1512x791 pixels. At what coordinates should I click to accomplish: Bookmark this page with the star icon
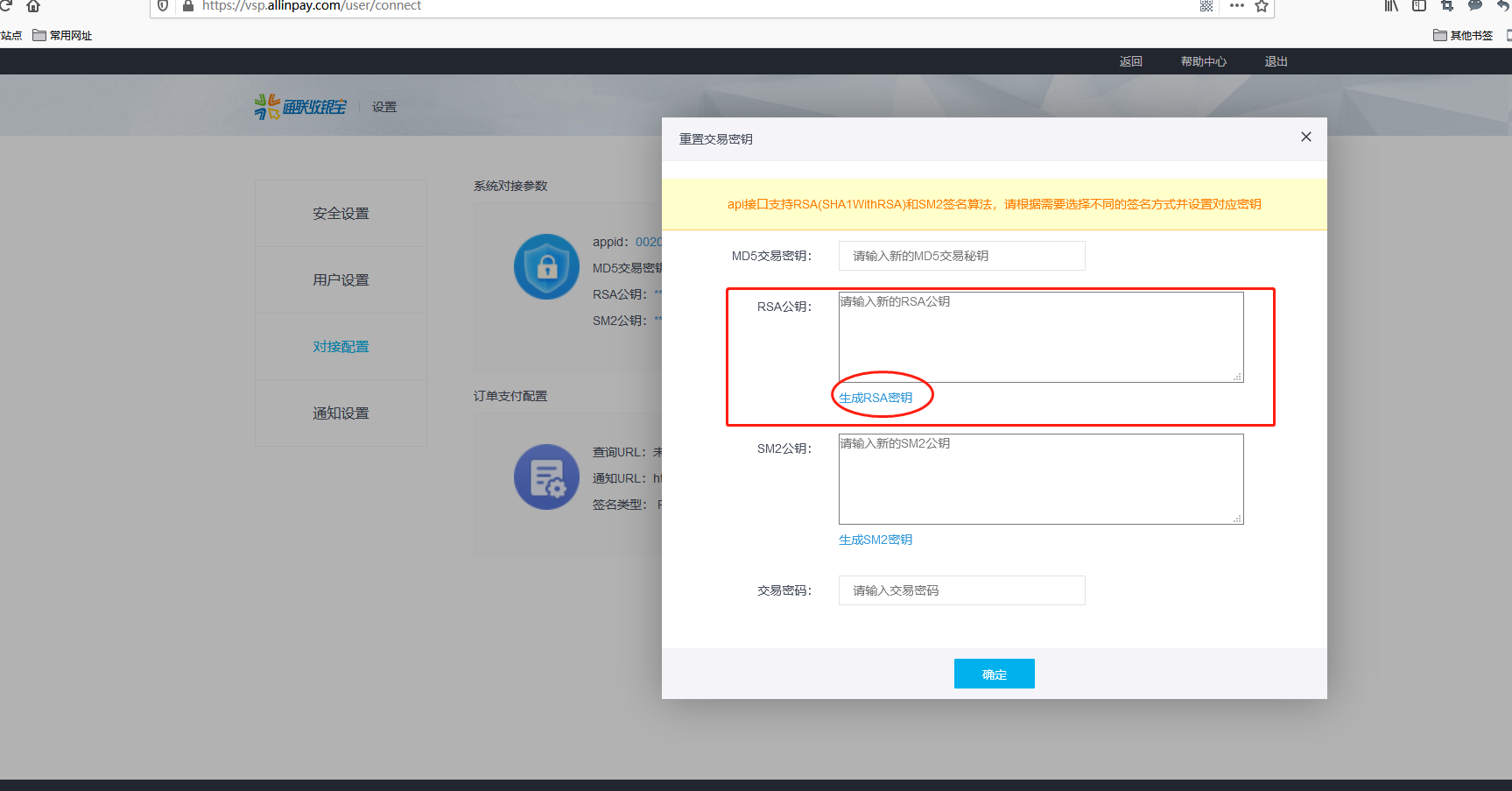(1262, 6)
